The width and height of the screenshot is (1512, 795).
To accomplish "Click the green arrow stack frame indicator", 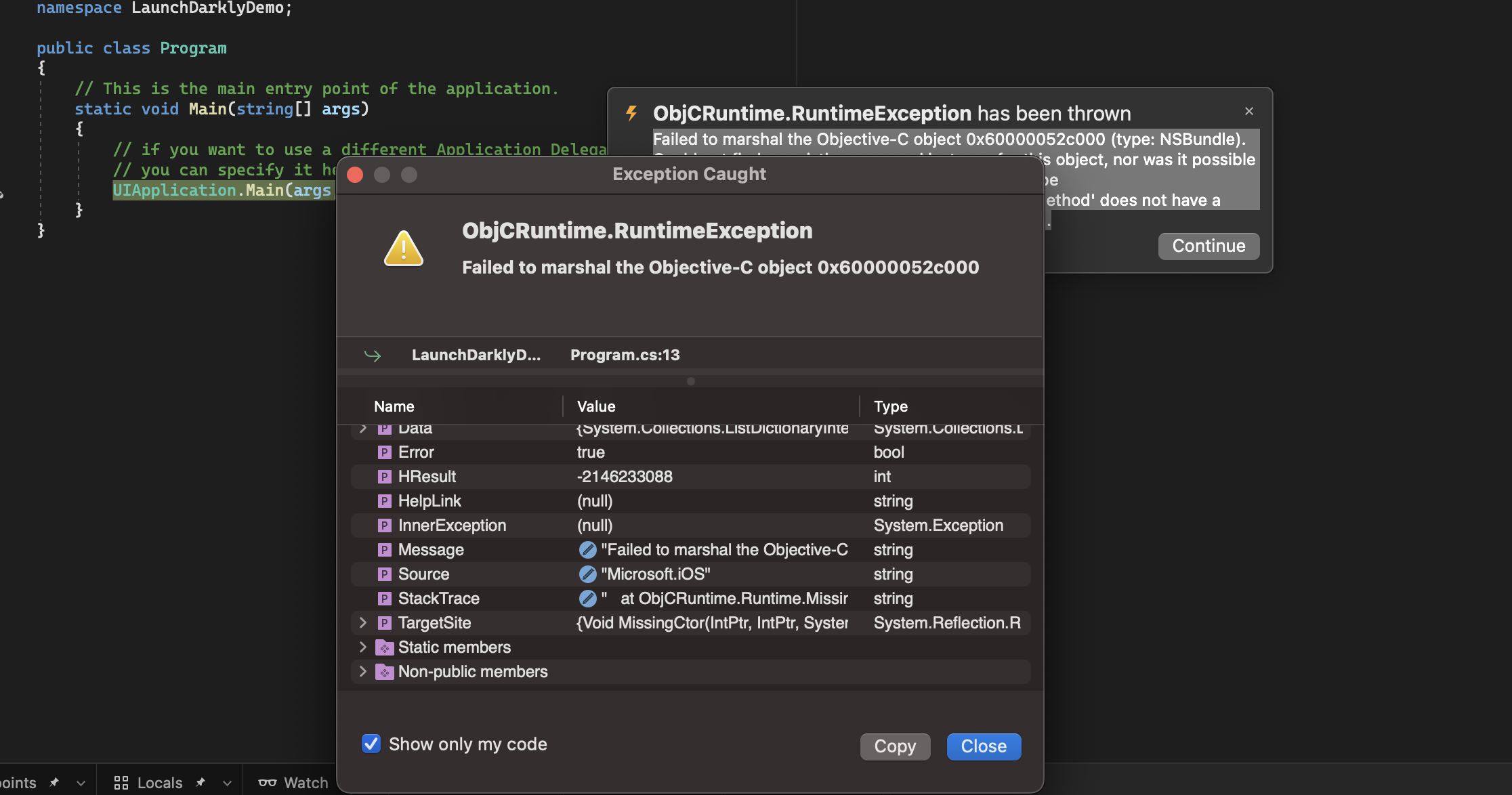I will [372, 355].
